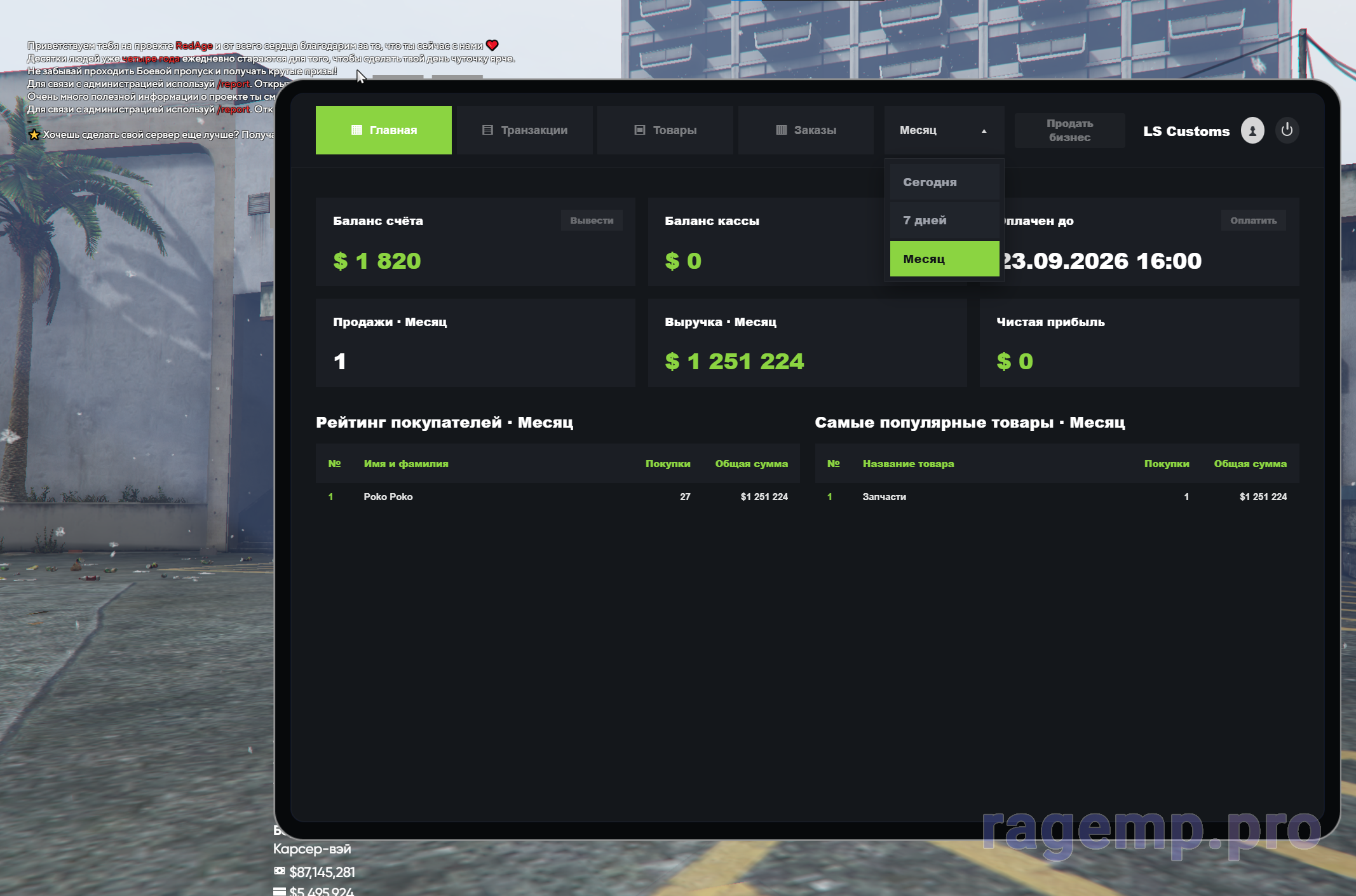
Task: Open the Товары tab
Action: pos(665,130)
